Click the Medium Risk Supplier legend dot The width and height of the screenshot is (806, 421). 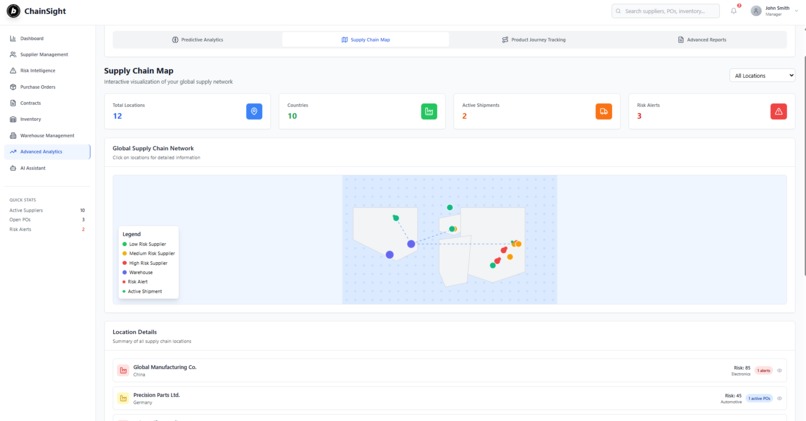tap(124, 253)
